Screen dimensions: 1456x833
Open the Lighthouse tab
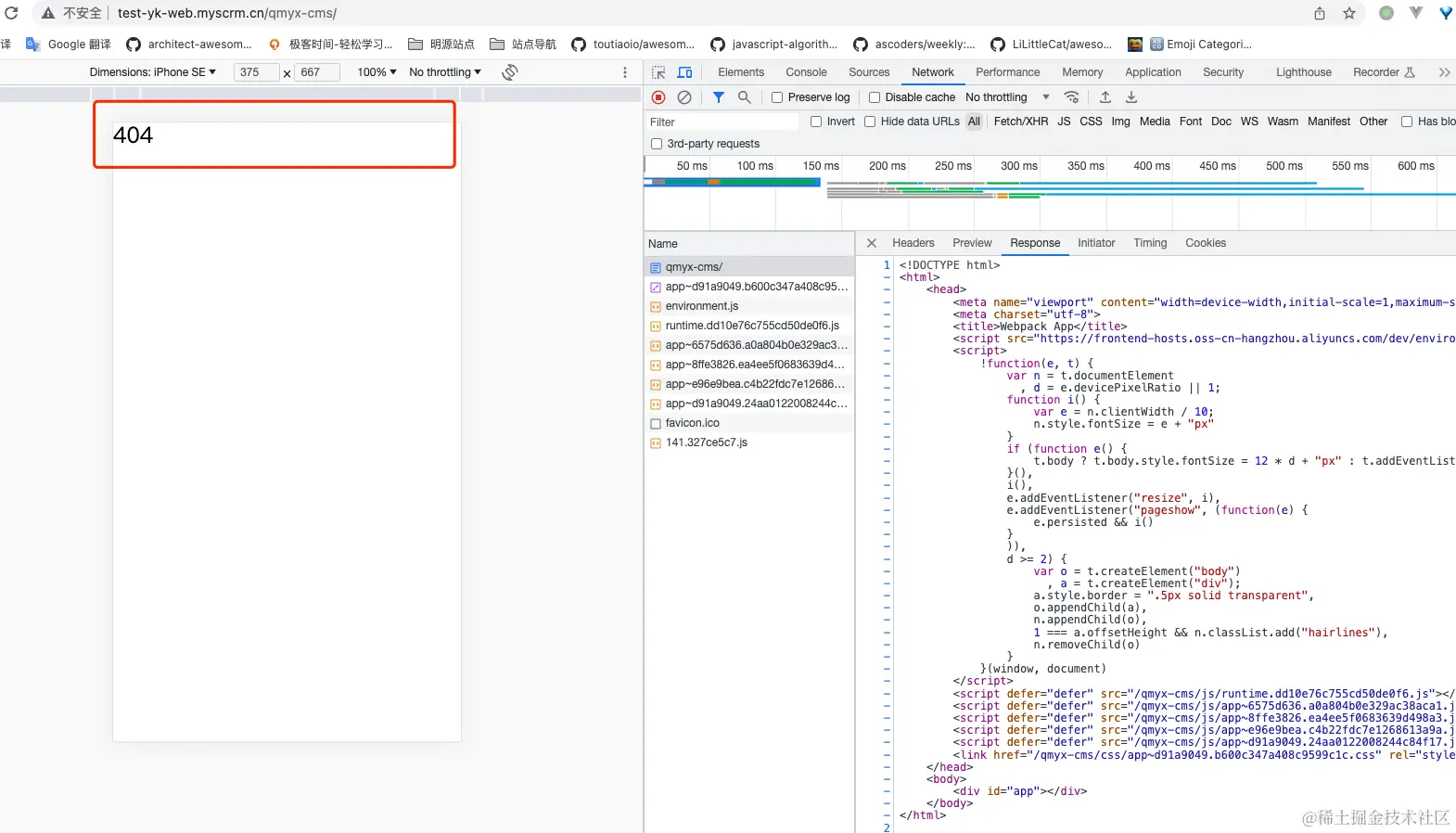coord(1304,72)
